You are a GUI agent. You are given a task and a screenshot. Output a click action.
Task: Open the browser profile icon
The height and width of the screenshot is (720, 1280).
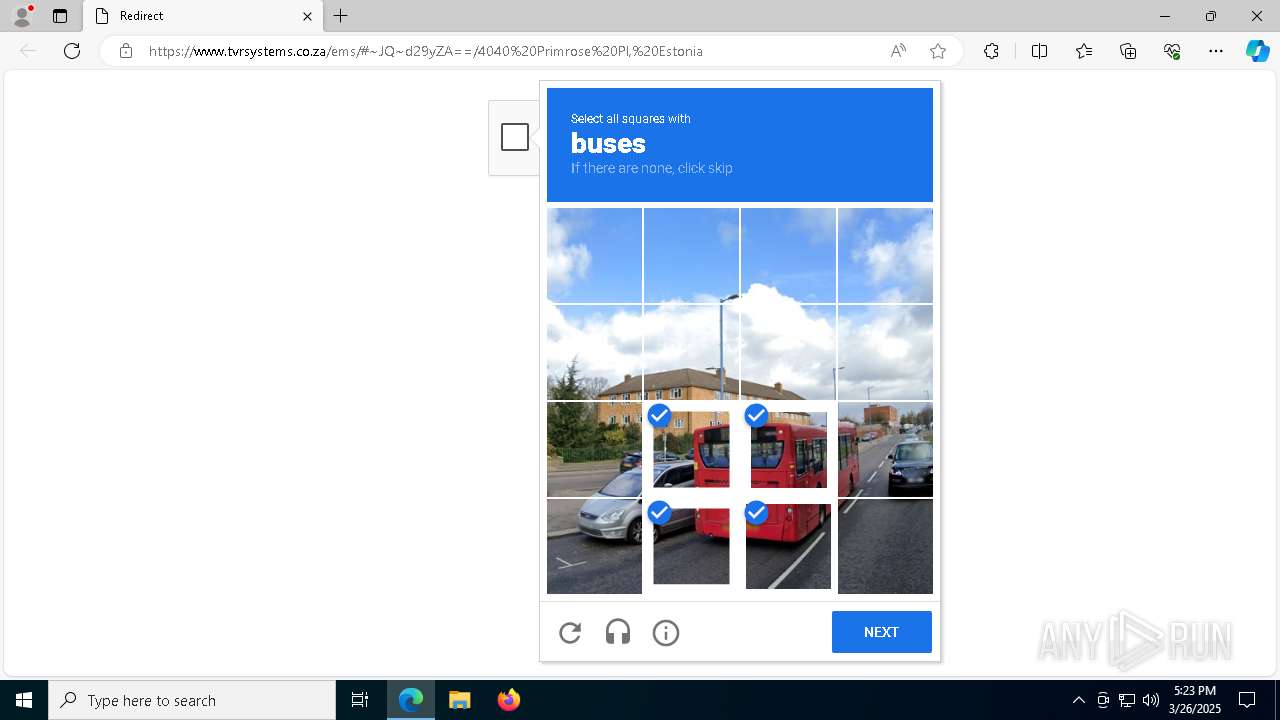click(22, 16)
